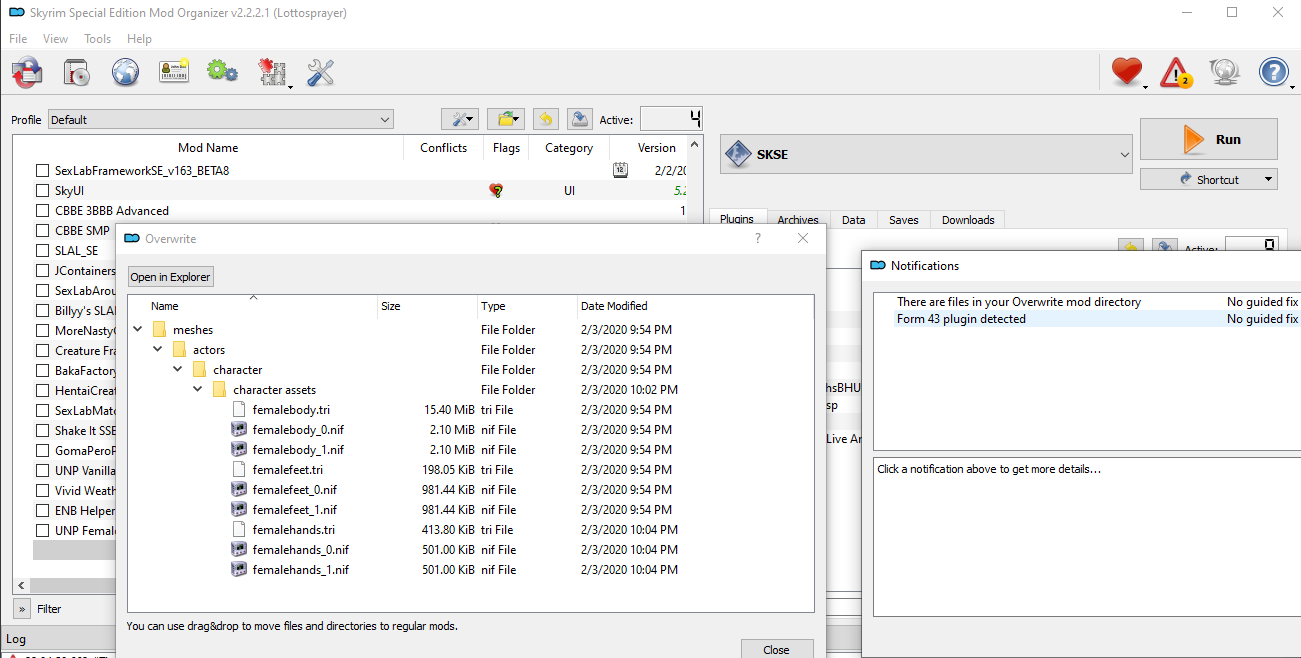Toggle the JContainers mod checkbox
This screenshot has width=1301, height=658.
pyautogui.click(x=42, y=271)
